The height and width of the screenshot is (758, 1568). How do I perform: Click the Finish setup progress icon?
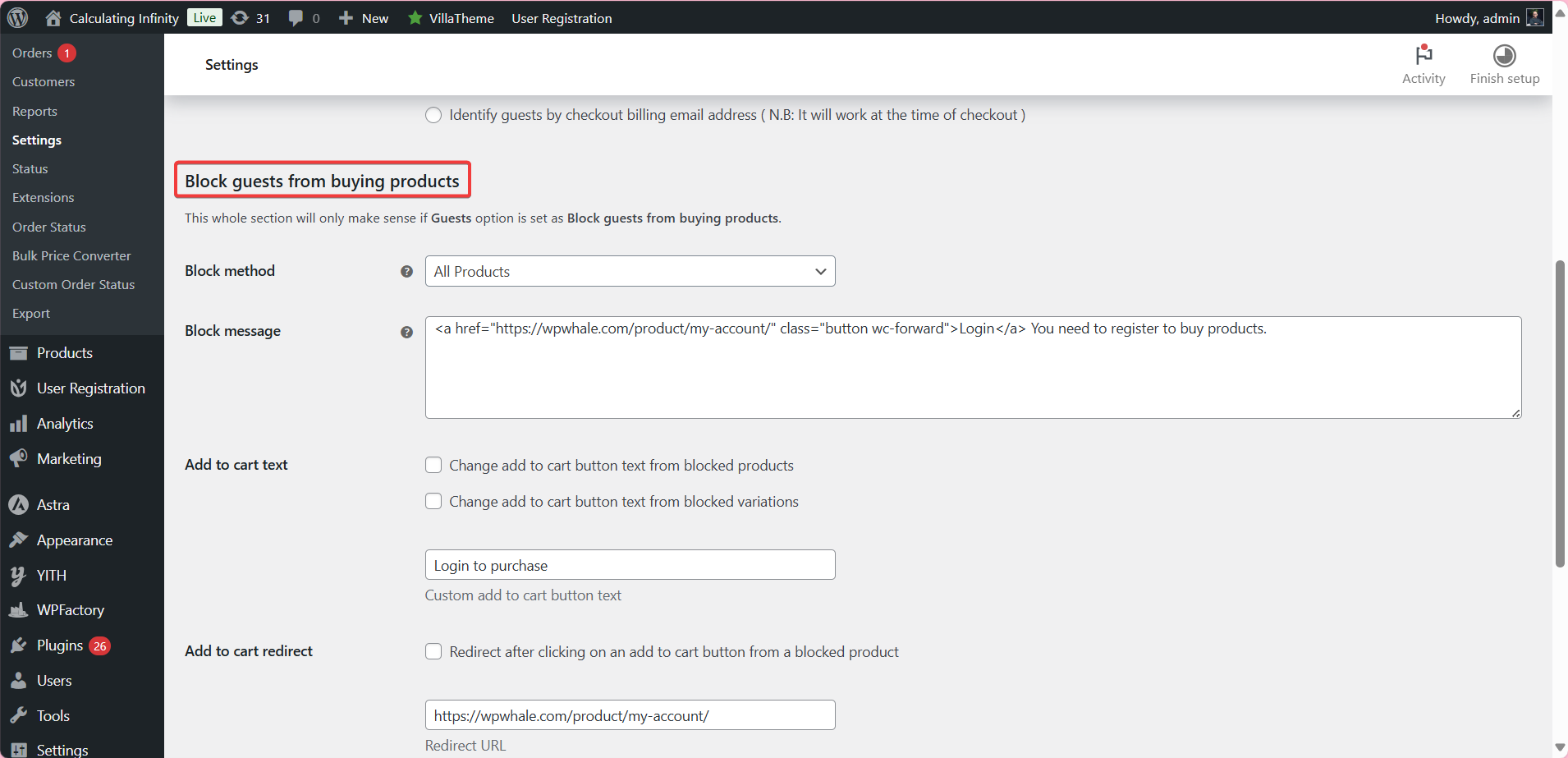(x=1504, y=55)
